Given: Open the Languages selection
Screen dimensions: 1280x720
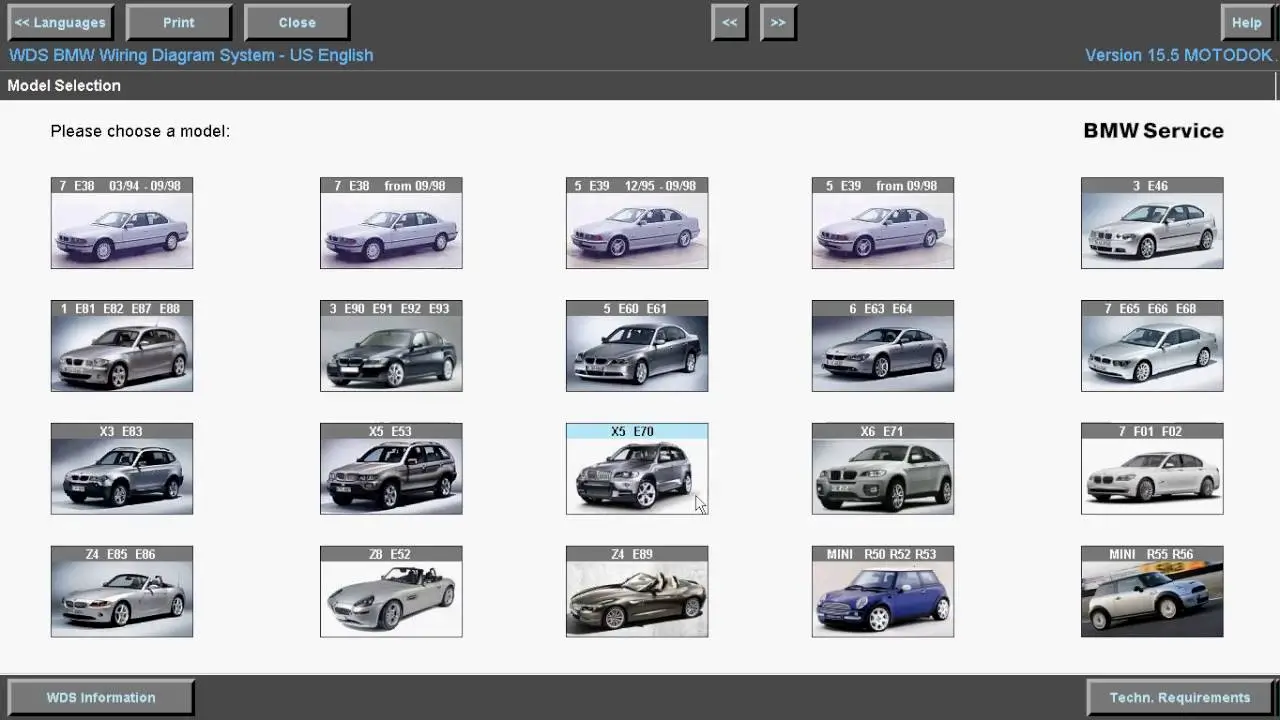Looking at the screenshot, I should pyautogui.click(x=60, y=22).
